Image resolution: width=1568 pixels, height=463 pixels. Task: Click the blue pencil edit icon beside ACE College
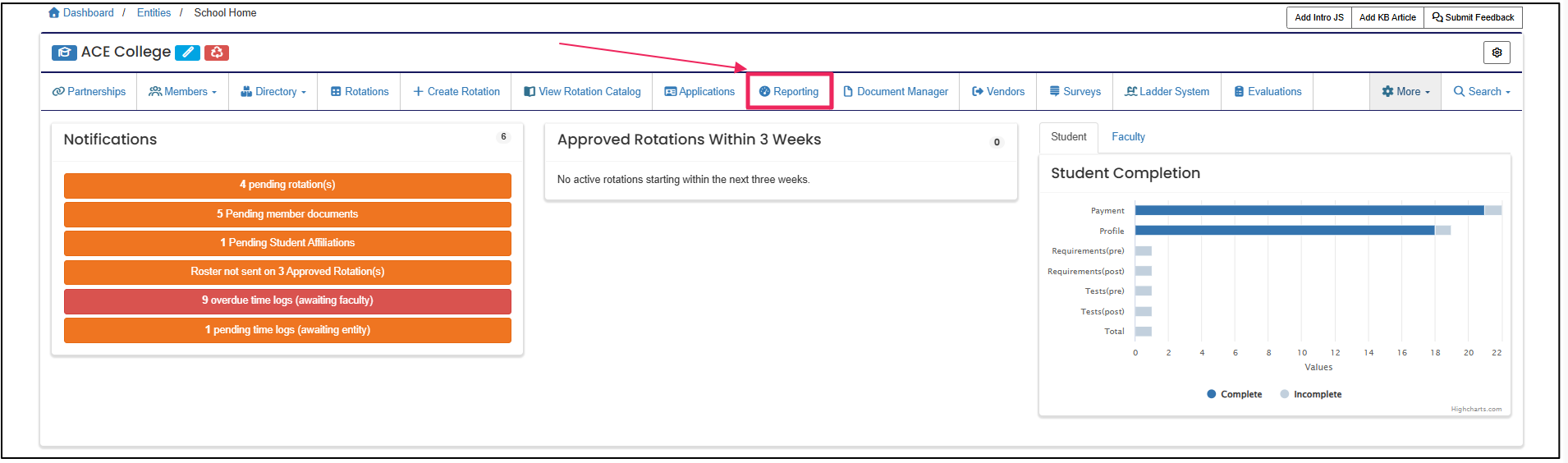(x=187, y=53)
